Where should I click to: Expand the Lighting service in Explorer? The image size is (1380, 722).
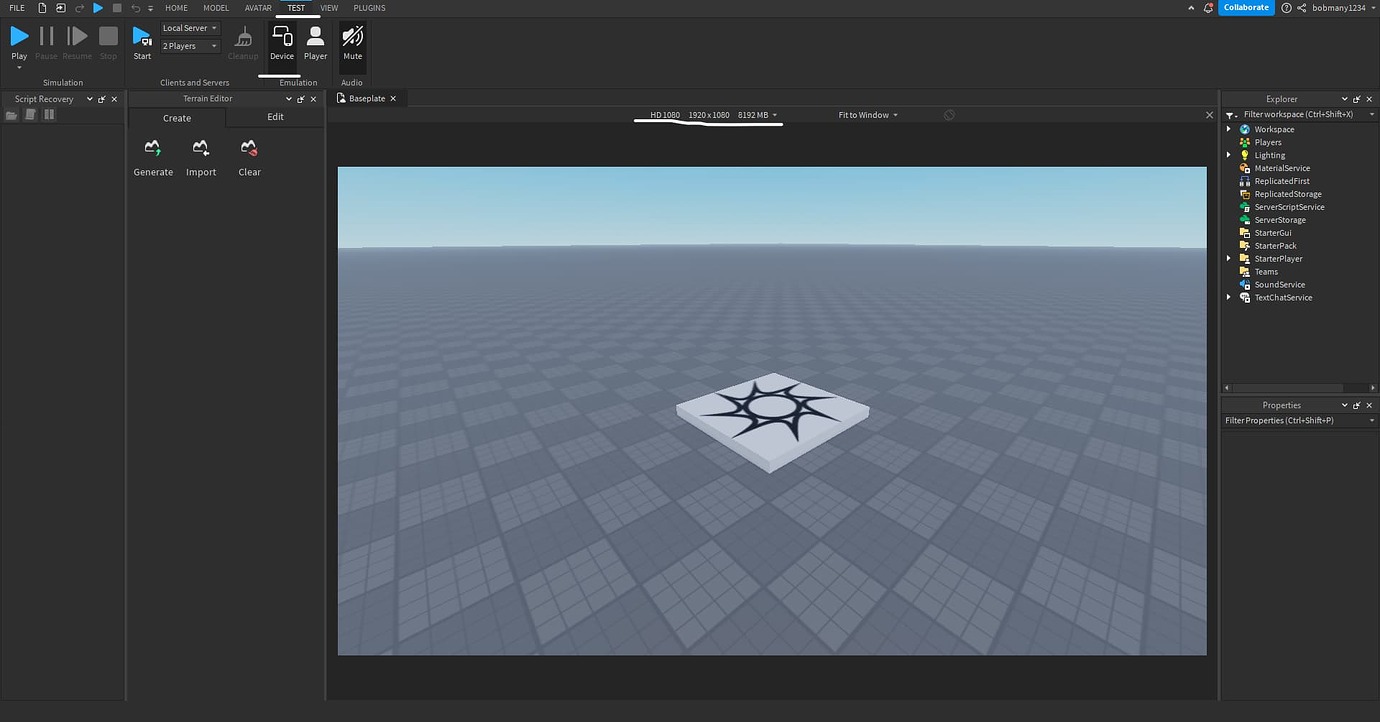(x=1228, y=154)
